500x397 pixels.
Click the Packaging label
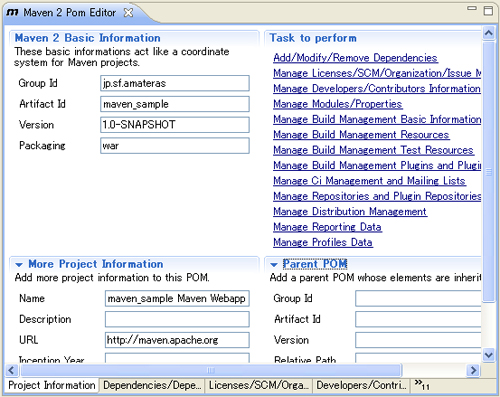[42, 146]
